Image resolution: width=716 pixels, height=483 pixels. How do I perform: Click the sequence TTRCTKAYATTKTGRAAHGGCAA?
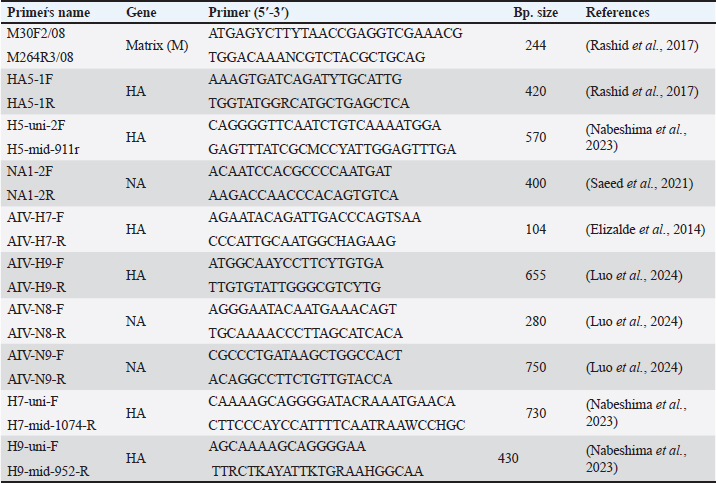318,471
